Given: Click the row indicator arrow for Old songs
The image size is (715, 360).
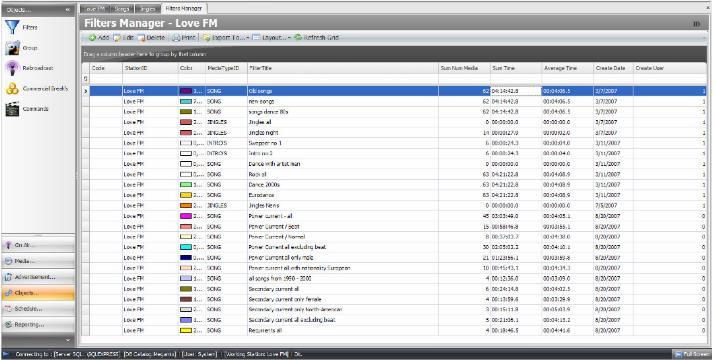Looking at the screenshot, I should click(x=86, y=91).
